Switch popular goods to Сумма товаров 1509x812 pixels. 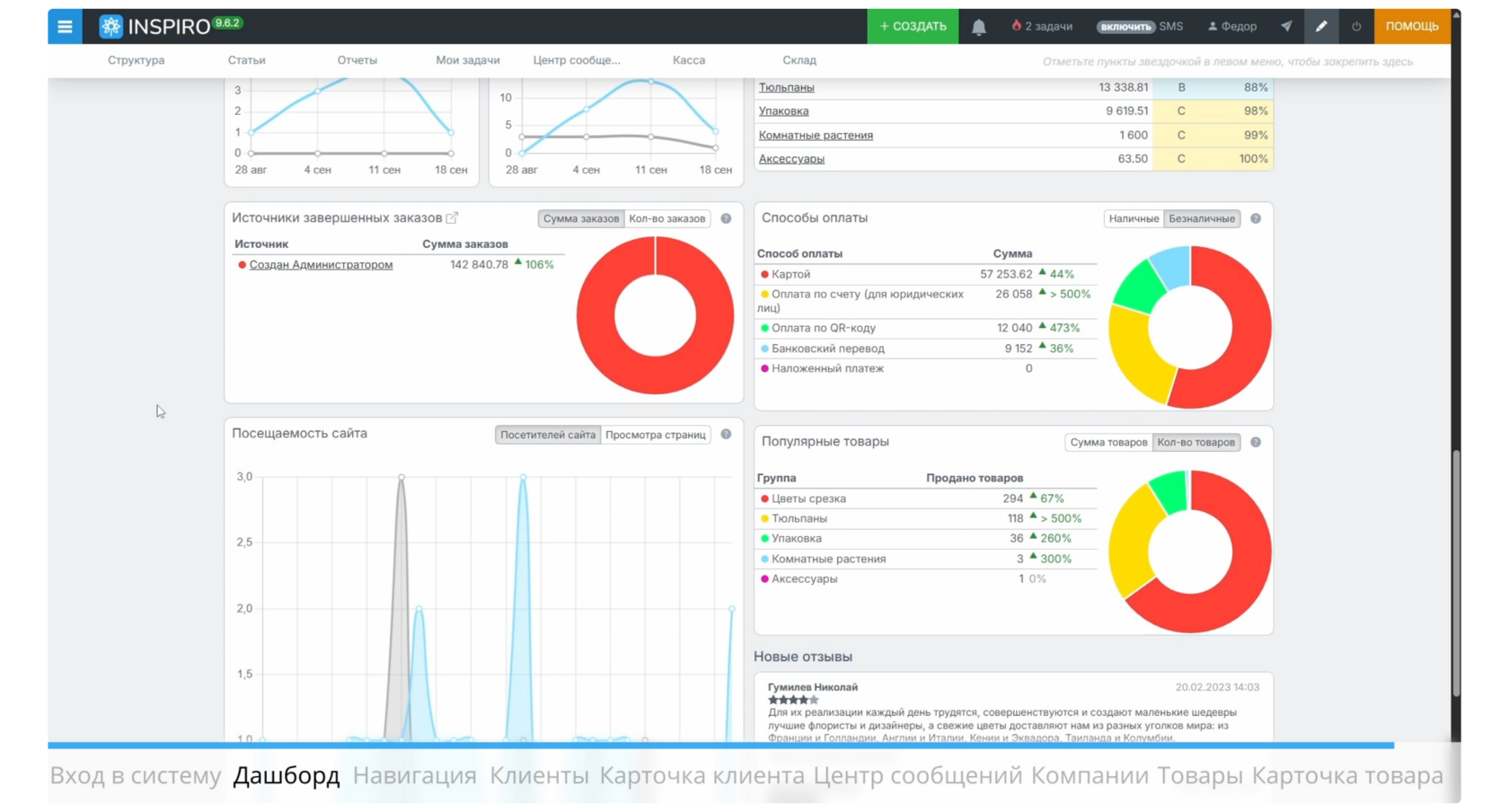coord(1108,442)
